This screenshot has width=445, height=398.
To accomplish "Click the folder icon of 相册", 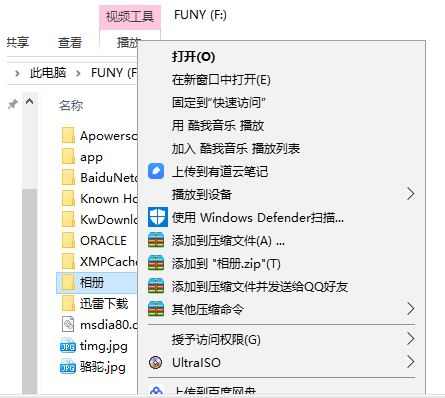I will tap(68, 282).
